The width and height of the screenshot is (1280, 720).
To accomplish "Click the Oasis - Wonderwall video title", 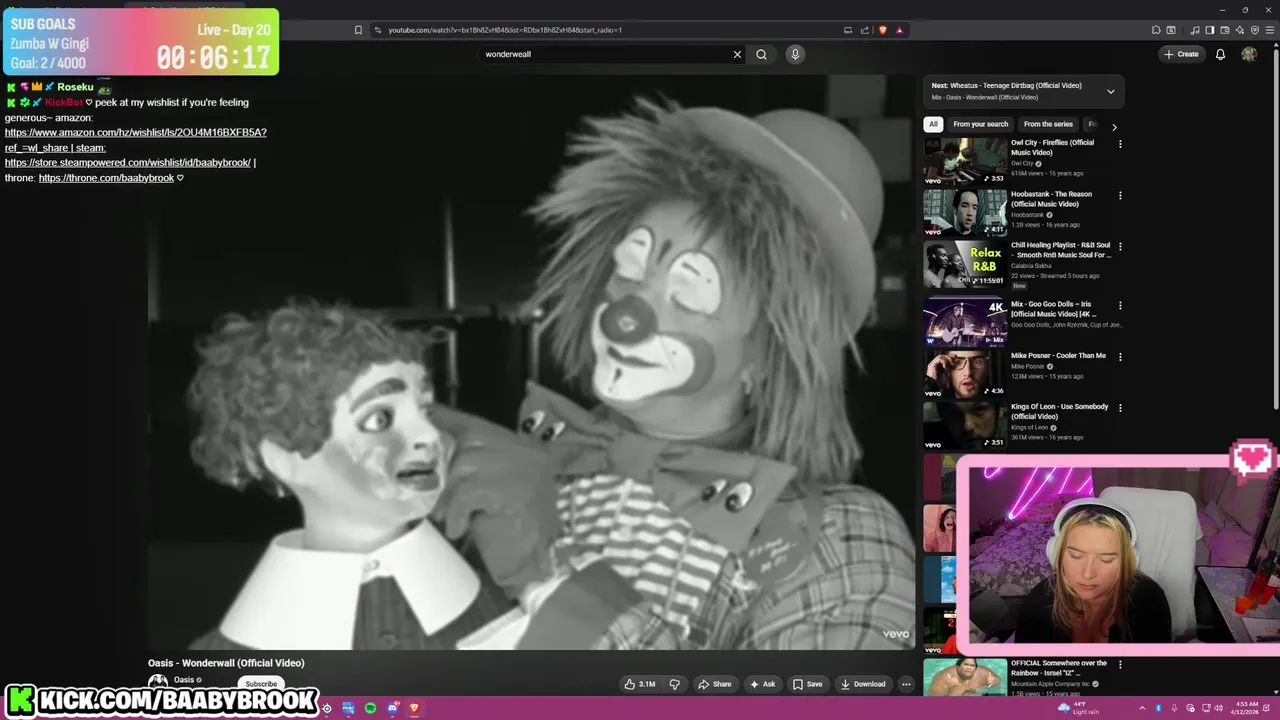I will (226, 663).
